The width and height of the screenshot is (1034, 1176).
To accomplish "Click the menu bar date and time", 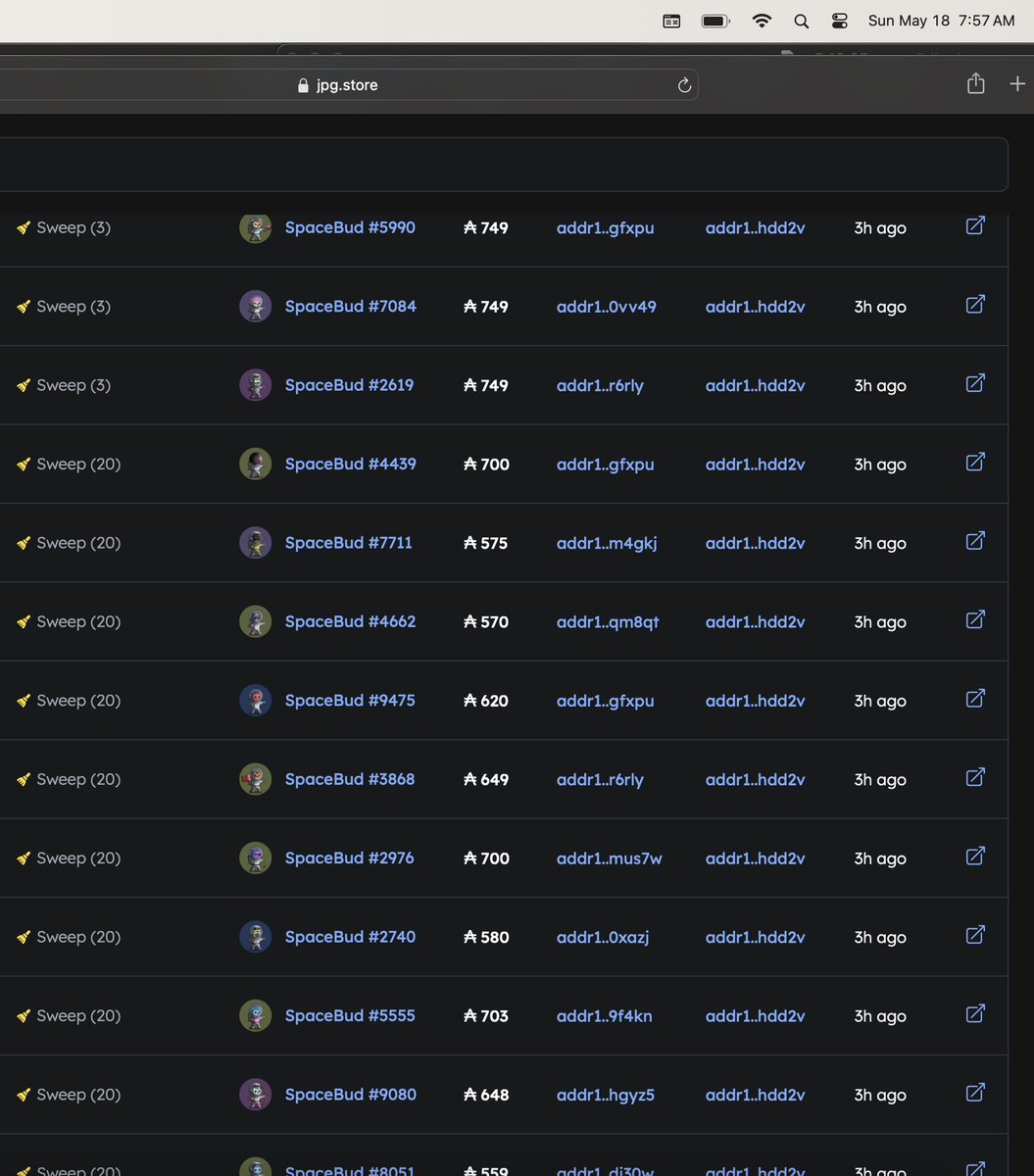I will click(x=941, y=21).
